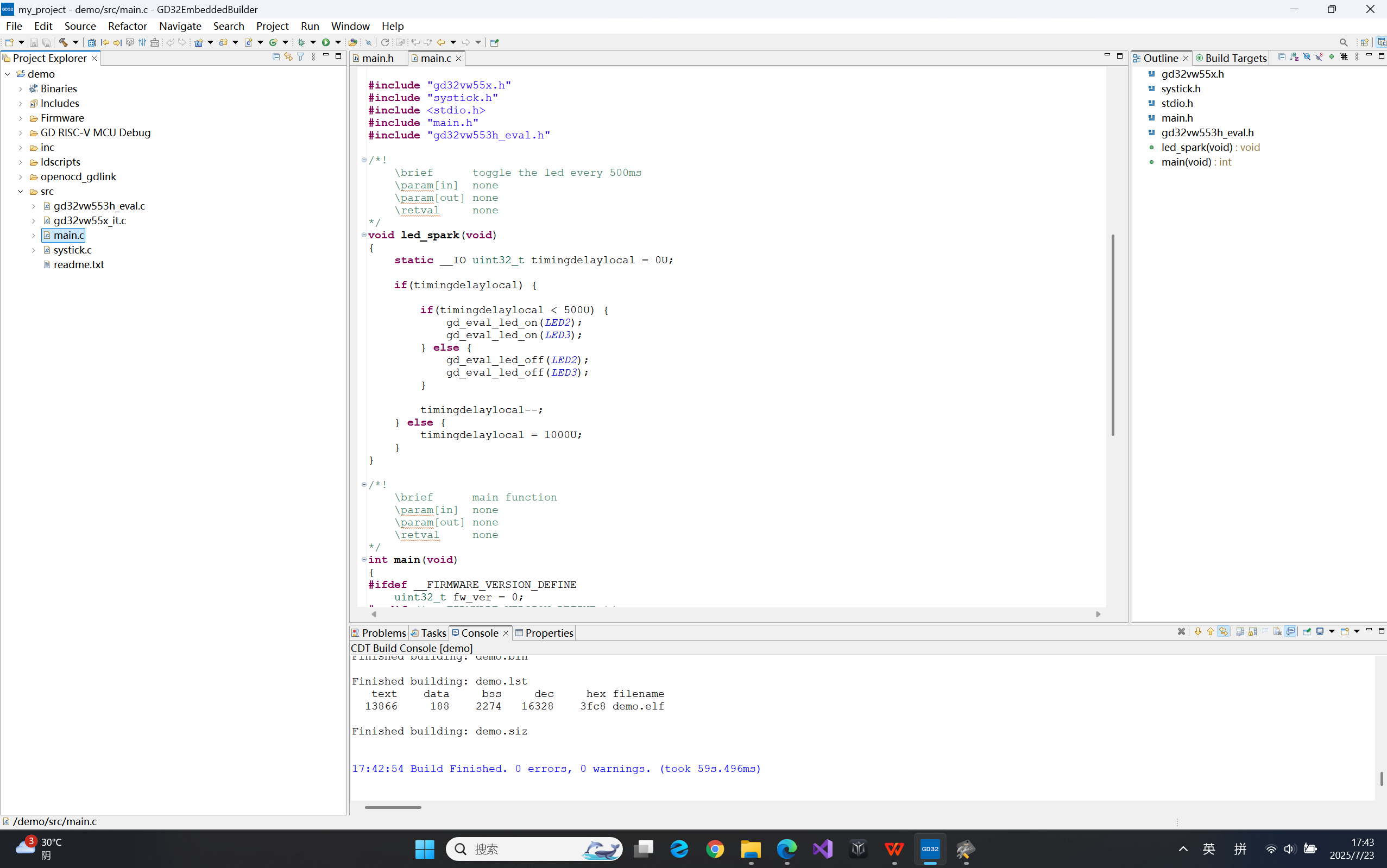Toggle Link with Editor in Project Explorer

[x=288, y=56]
